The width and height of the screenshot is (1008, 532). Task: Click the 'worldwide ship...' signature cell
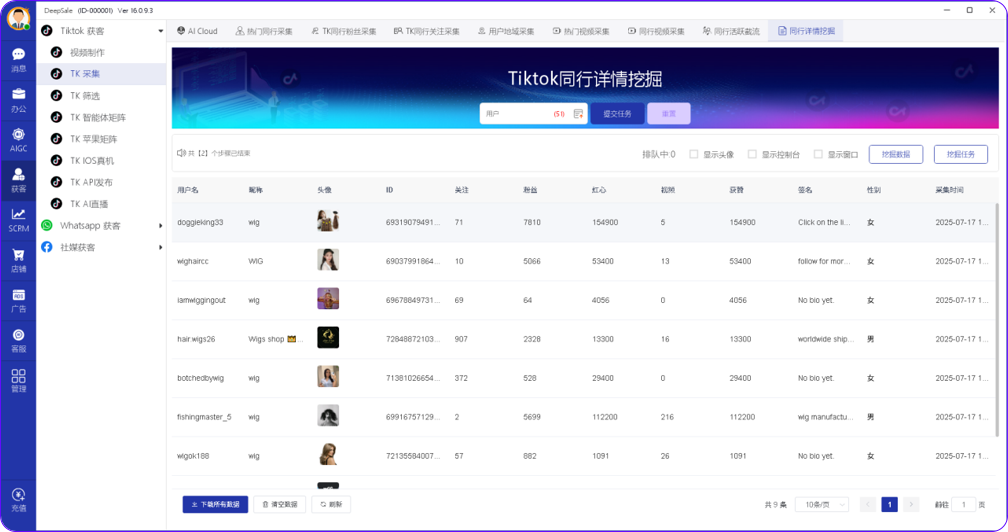click(x=826, y=339)
